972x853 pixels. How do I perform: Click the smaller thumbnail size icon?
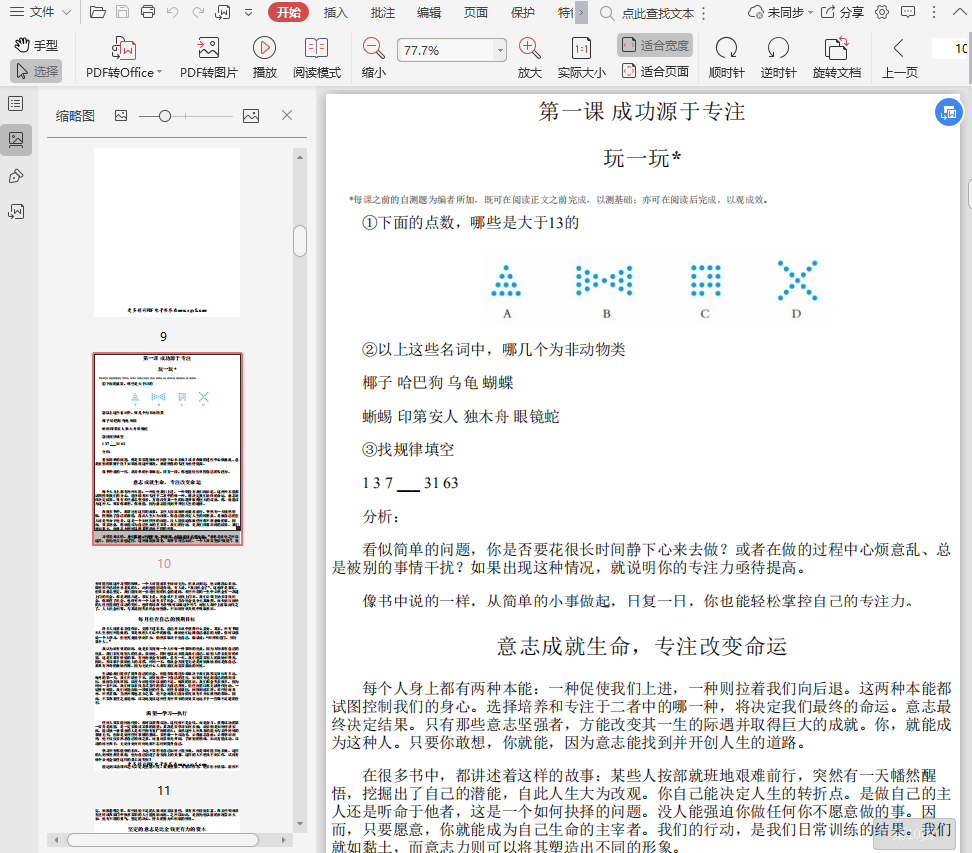(x=121, y=116)
